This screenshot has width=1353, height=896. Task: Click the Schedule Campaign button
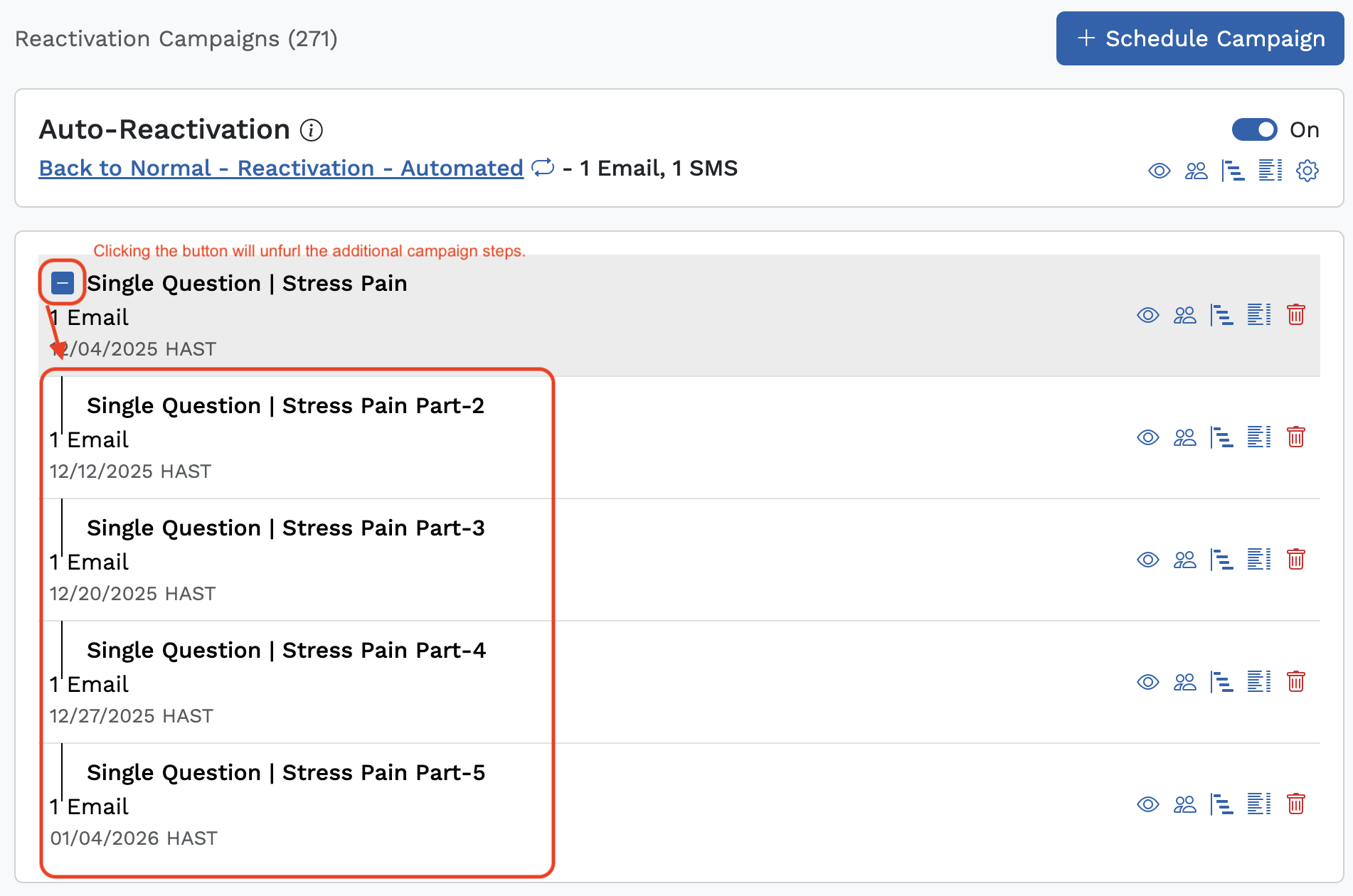click(x=1199, y=38)
